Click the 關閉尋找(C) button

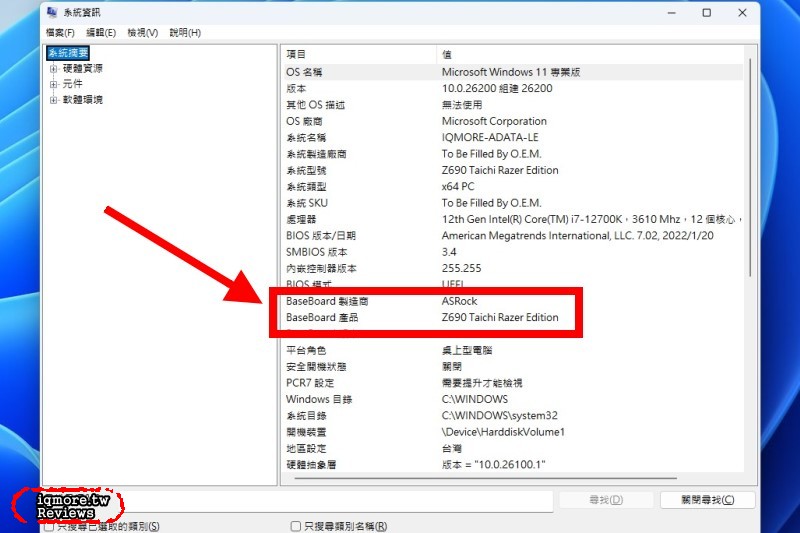click(708, 500)
